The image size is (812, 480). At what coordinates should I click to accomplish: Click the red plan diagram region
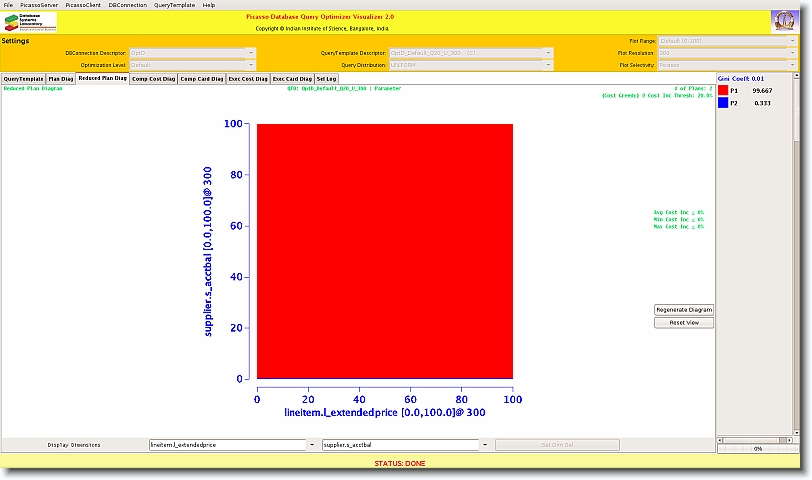point(385,251)
